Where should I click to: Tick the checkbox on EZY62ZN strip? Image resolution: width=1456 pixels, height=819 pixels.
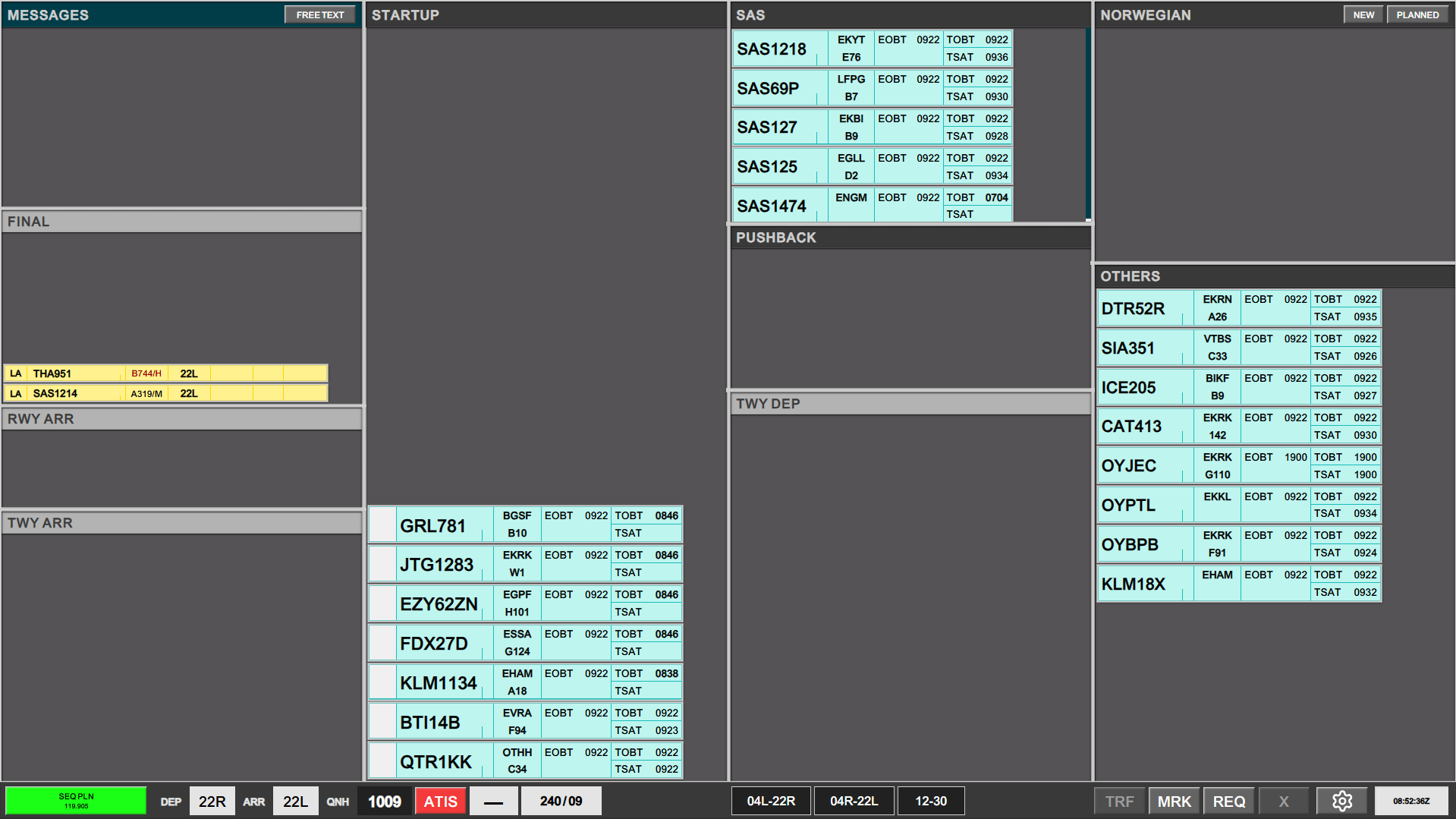(382, 603)
